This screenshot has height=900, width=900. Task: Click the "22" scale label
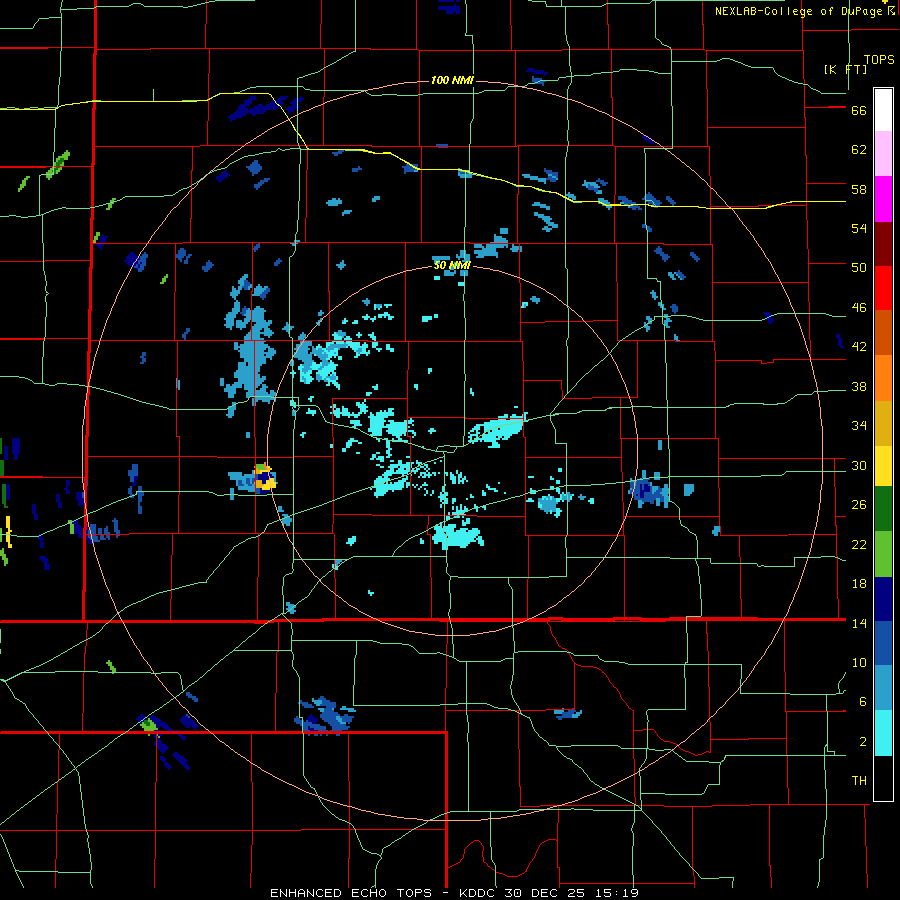click(x=859, y=544)
